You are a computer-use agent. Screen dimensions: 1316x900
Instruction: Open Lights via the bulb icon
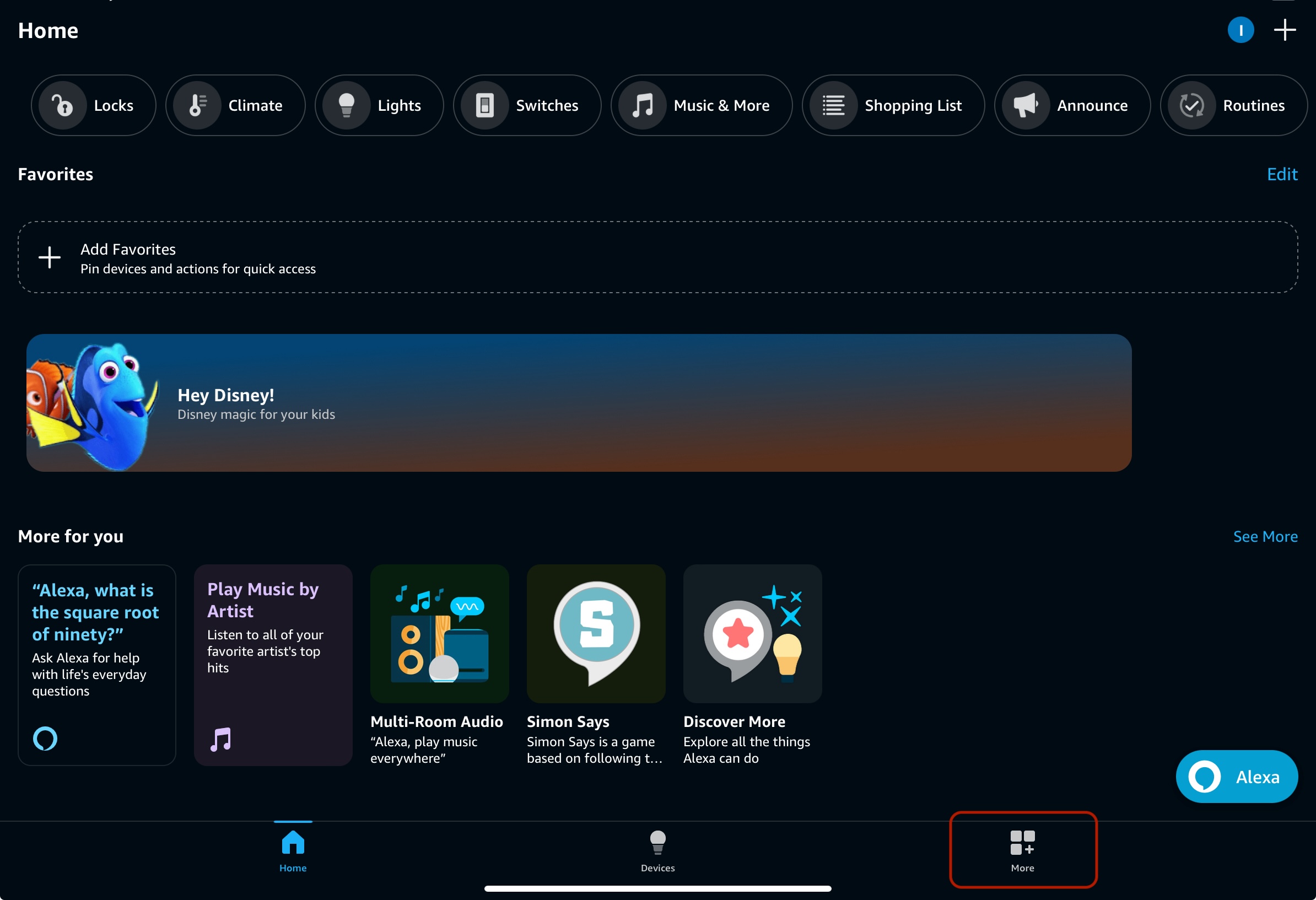point(347,105)
